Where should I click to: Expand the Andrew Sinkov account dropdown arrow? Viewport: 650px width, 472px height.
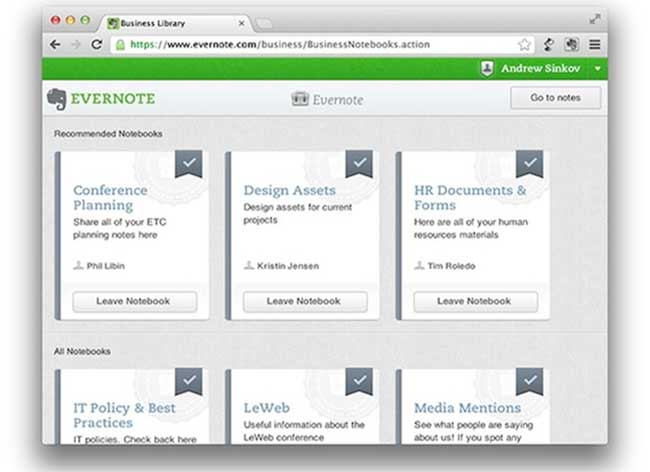click(597, 69)
